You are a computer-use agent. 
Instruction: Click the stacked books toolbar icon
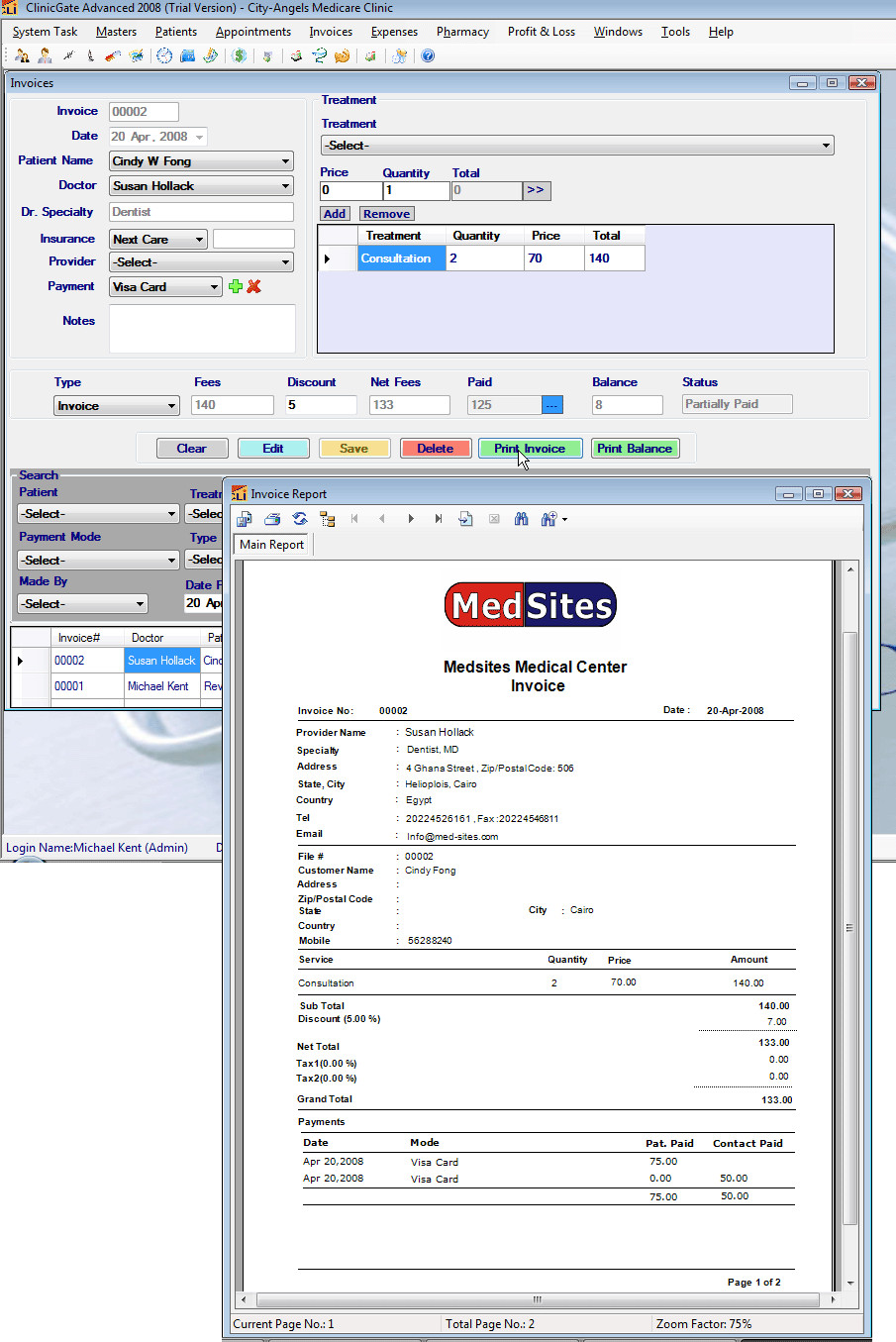point(296,55)
